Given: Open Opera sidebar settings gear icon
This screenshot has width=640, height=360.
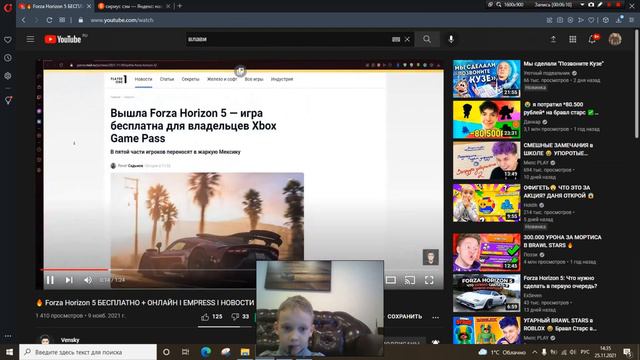Looking at the screenshot, I should click(x=8, y=76).
